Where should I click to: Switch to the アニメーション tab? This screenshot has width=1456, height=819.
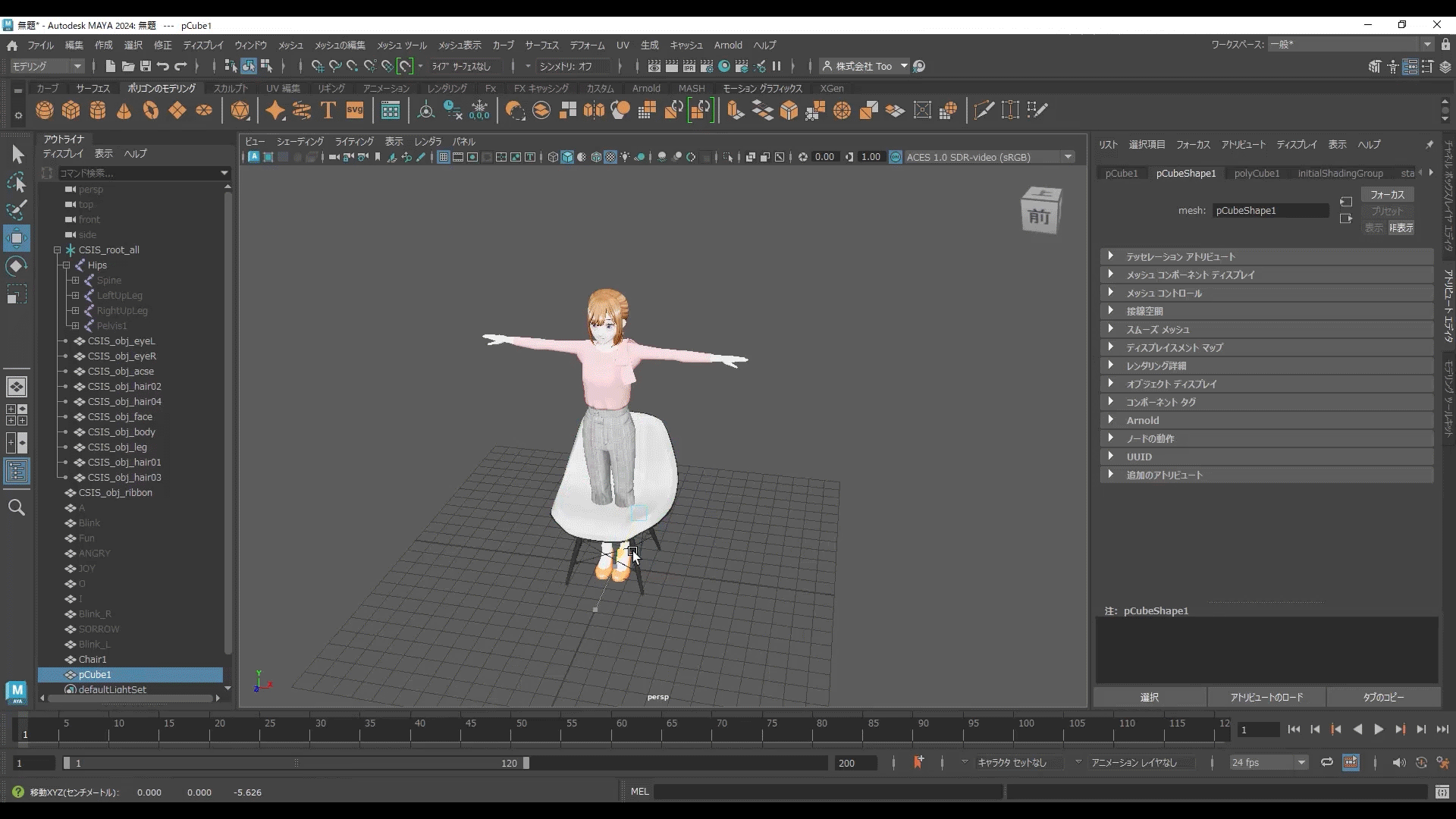(386, 88)
